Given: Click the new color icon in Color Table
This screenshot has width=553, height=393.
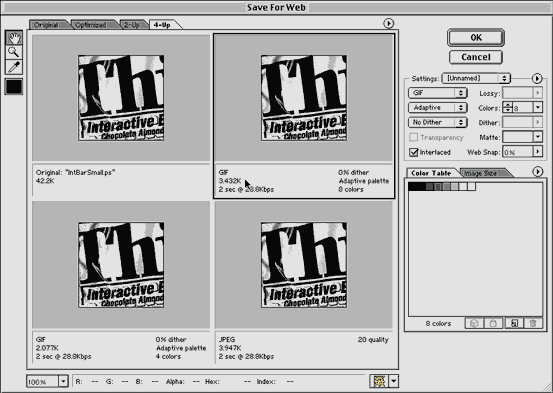Looking at the screenshot, I should pyautogui.click(x=514, y=323).
